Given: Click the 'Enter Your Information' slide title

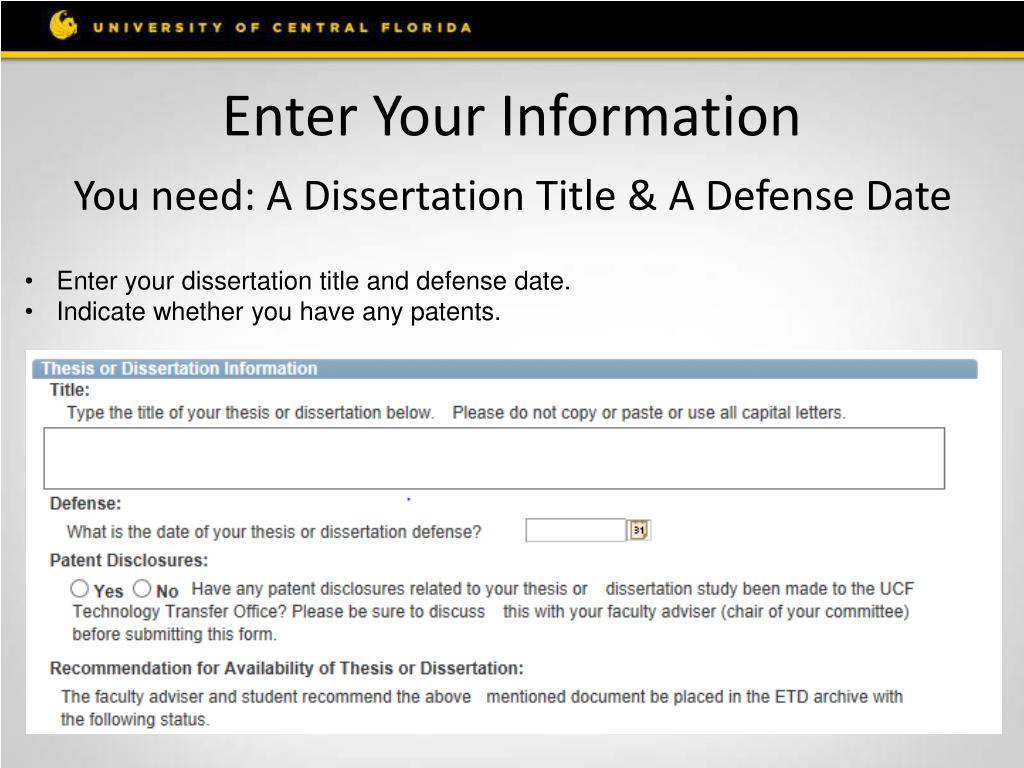Looking at the screenshot, I should click(x=512, y=116).
